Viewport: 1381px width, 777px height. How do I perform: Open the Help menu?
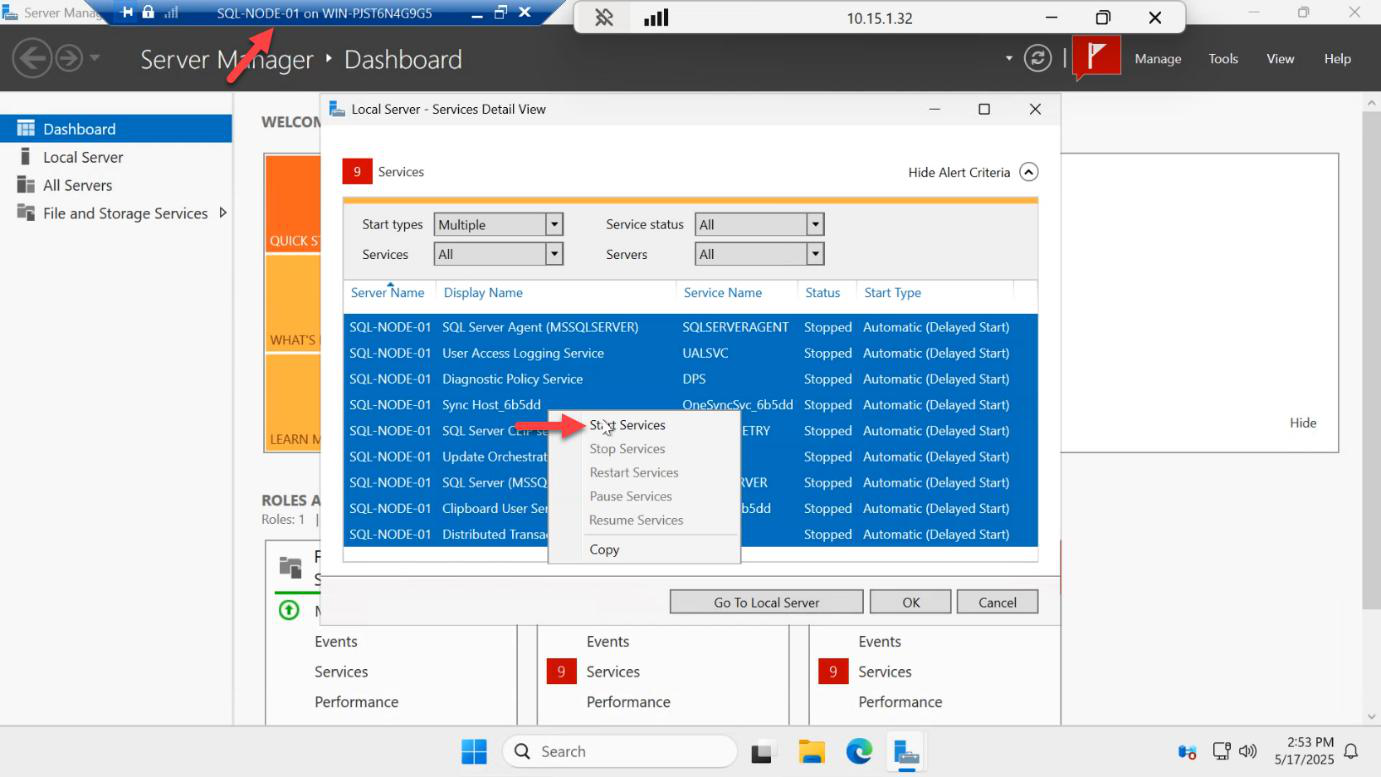click(1338, 59)
